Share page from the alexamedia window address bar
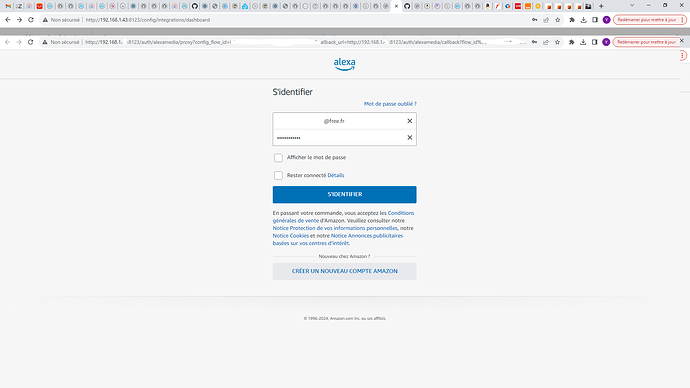This screenshot has height=388, width=690. (546, 42)
